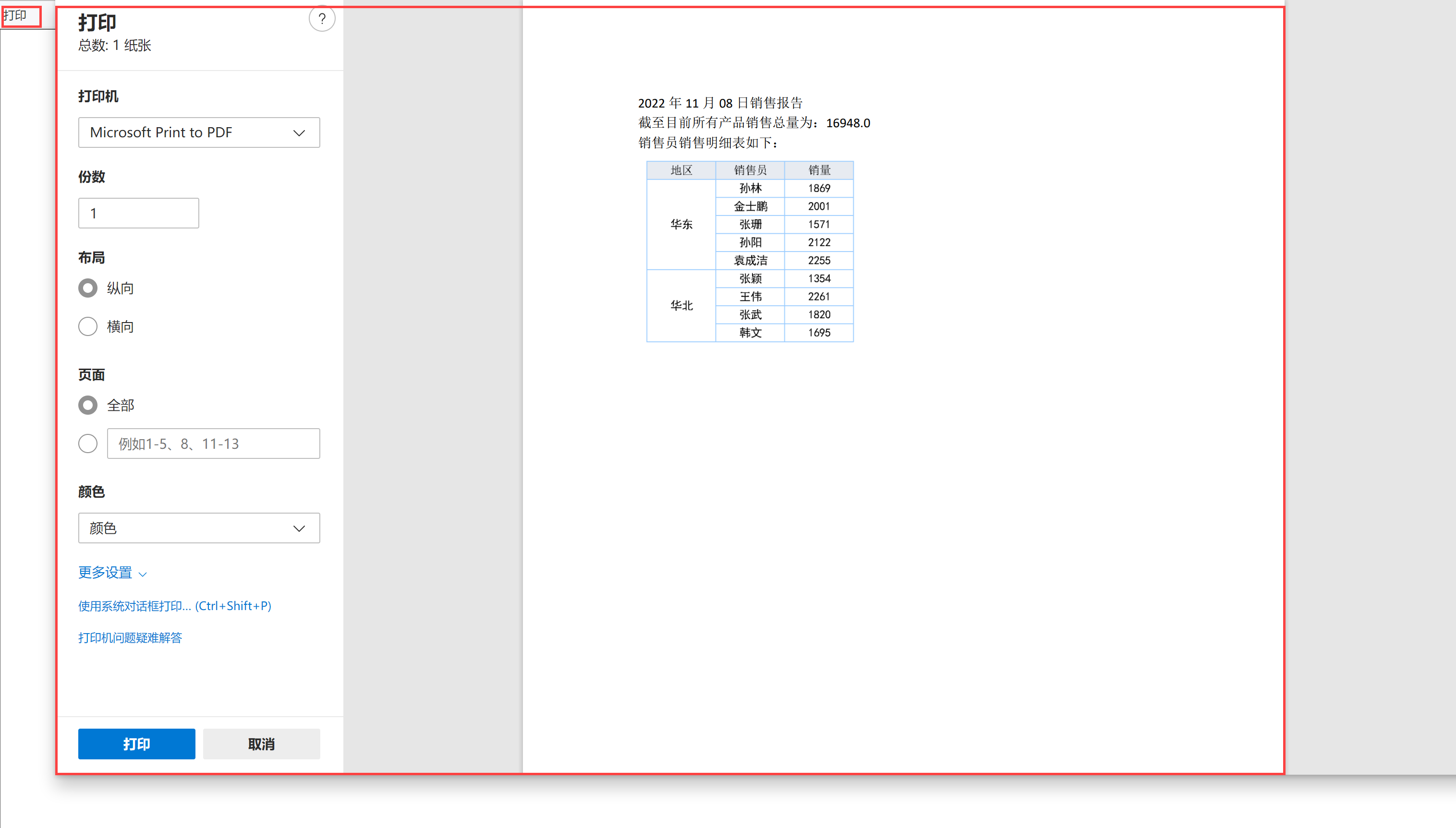This screenshot has width=1456, height=828.
Task: Click the help question mark icon
Action: click(322, 19)
